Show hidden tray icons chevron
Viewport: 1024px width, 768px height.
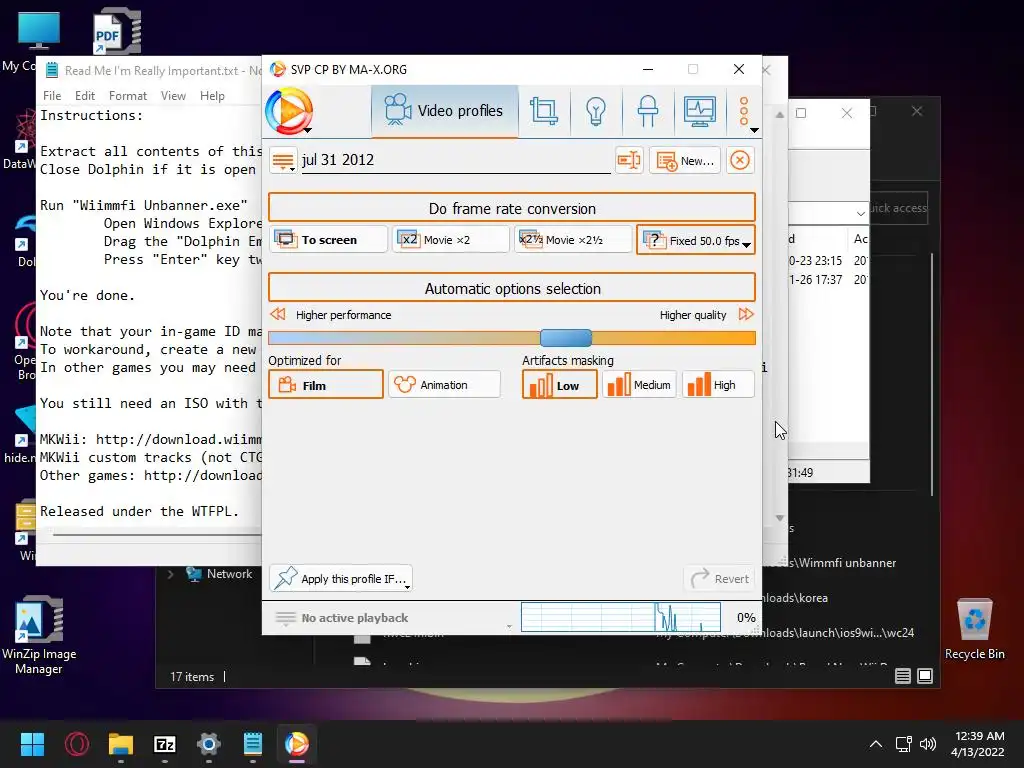(876, 744)
